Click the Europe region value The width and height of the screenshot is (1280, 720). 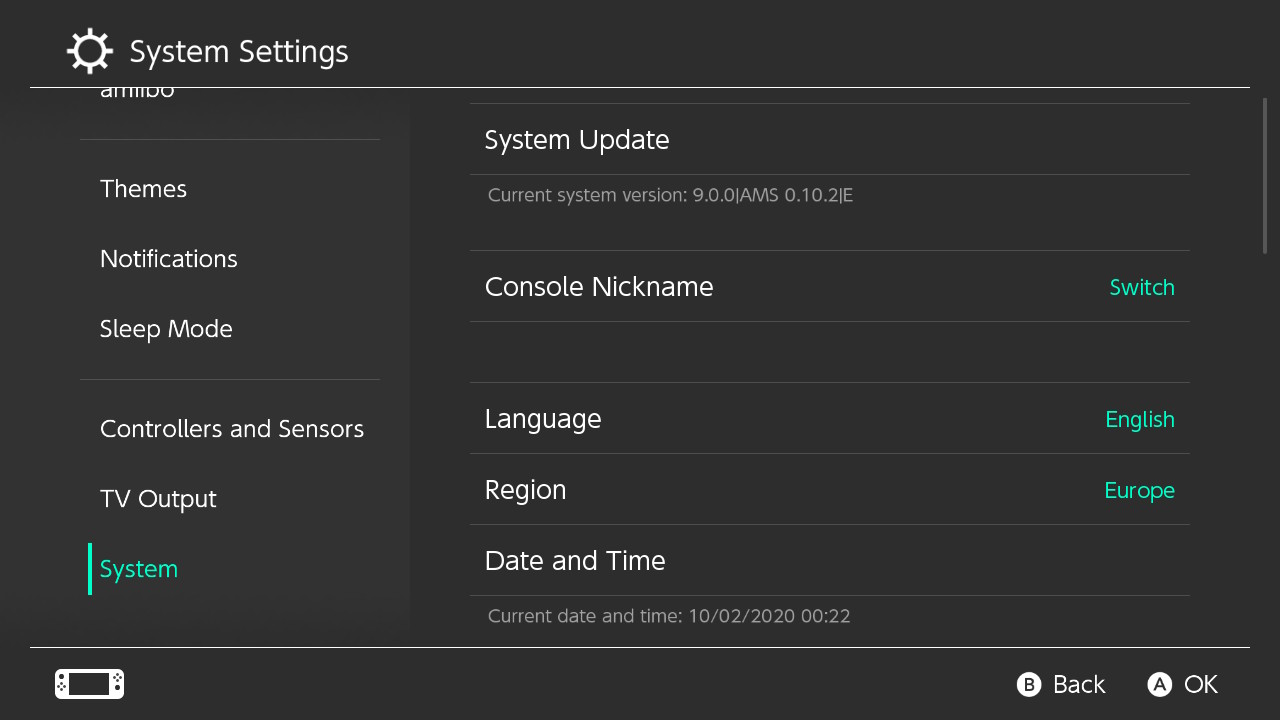pos(1139,491)
